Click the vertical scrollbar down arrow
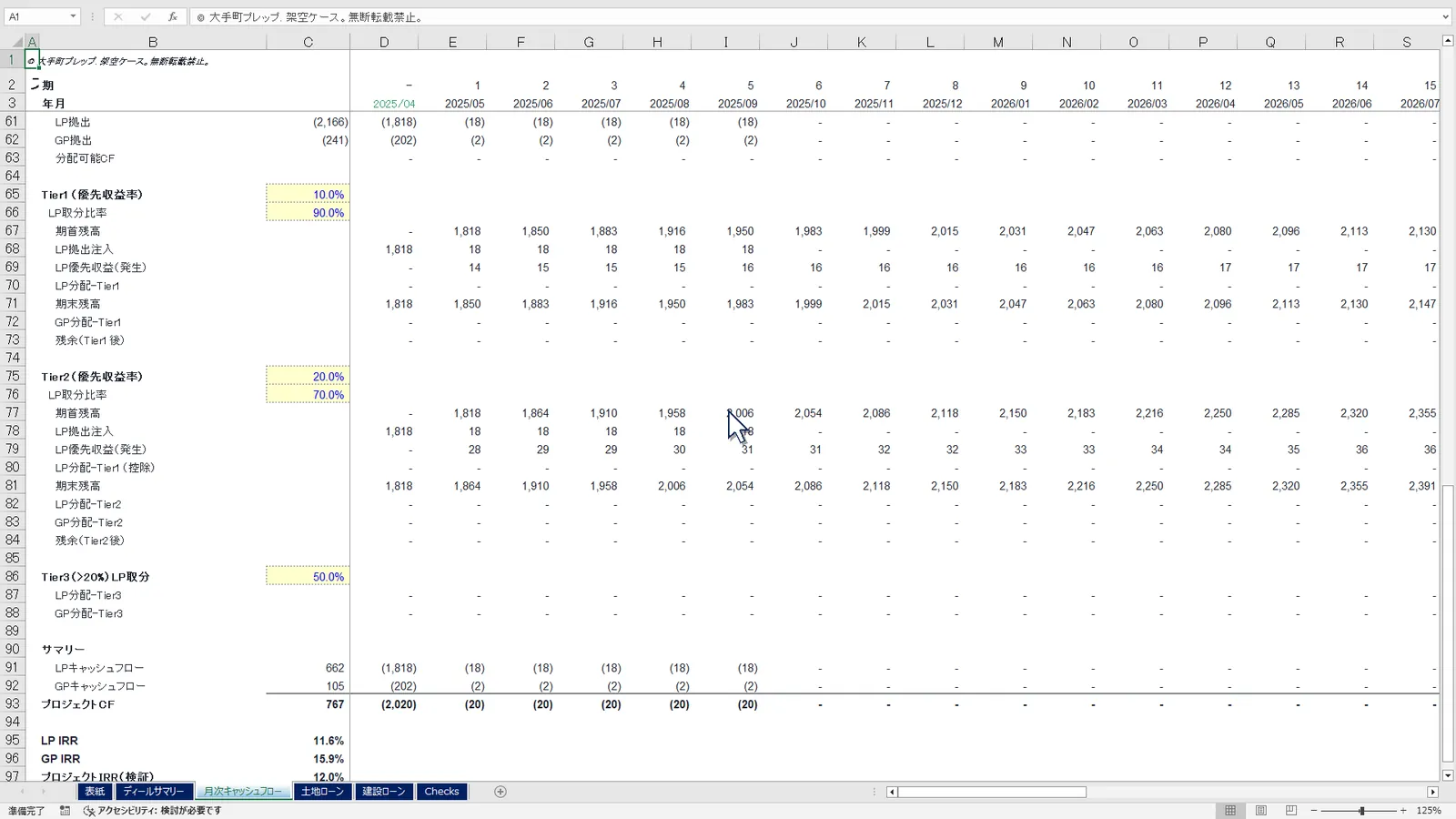The image size is (1456, 819). tap(1448, 775)
